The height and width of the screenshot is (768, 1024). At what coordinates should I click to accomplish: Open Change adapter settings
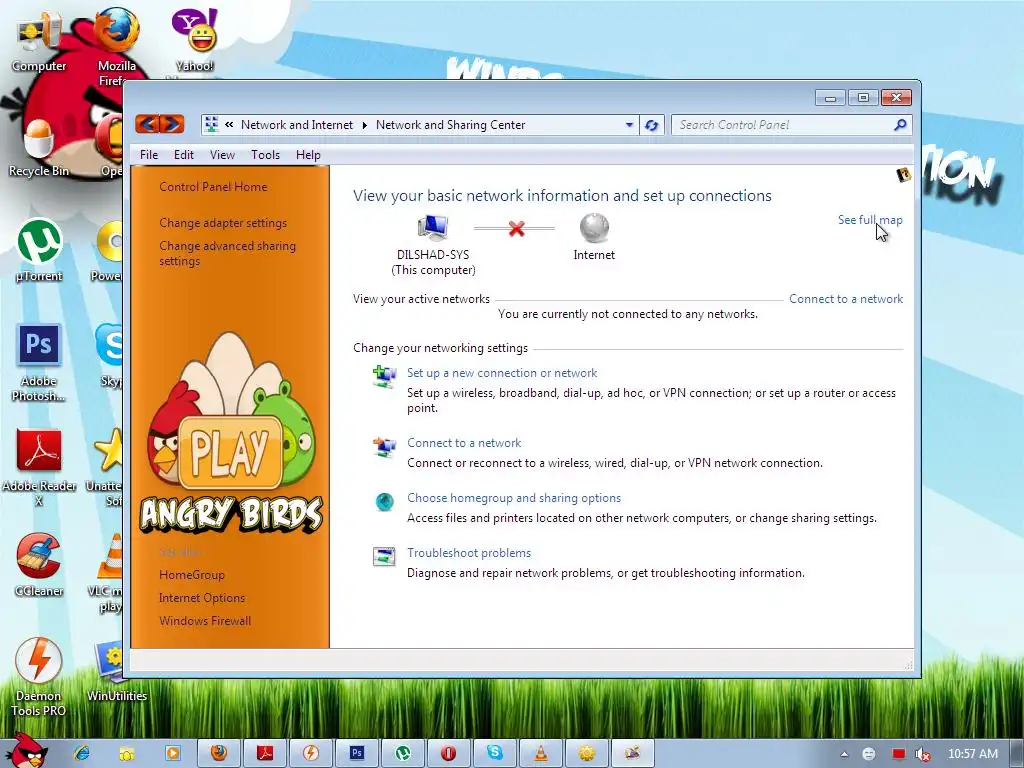coord(223,223)
